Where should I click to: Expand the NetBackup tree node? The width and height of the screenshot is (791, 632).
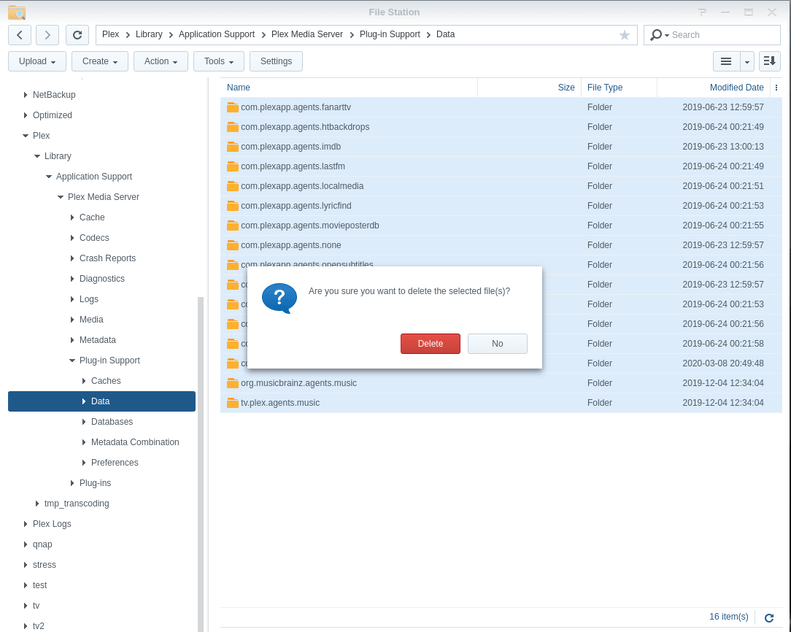tap(25, 95)
